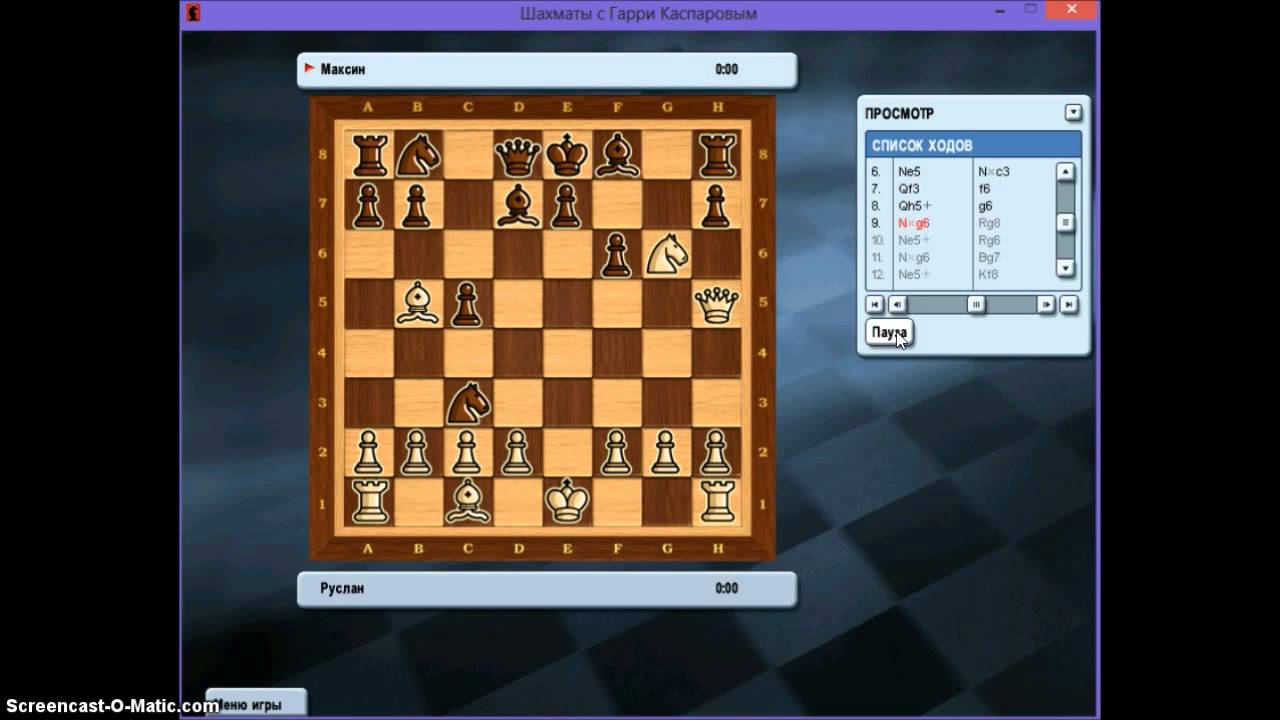1280x720 pixels.
Task: Select move 7 black f6 in list
Action: click(984, 189)
